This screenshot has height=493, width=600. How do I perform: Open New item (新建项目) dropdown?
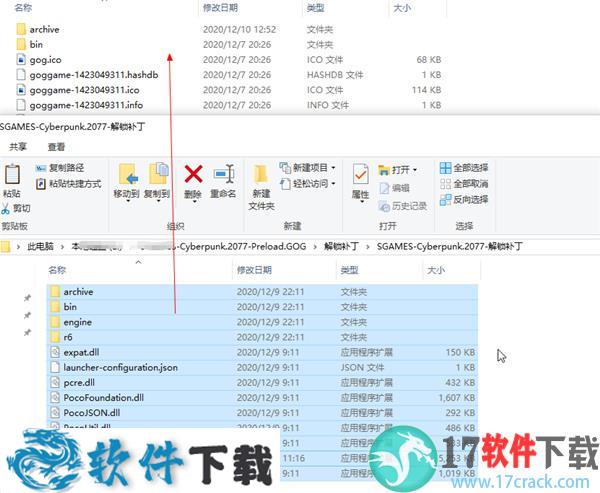307,168
